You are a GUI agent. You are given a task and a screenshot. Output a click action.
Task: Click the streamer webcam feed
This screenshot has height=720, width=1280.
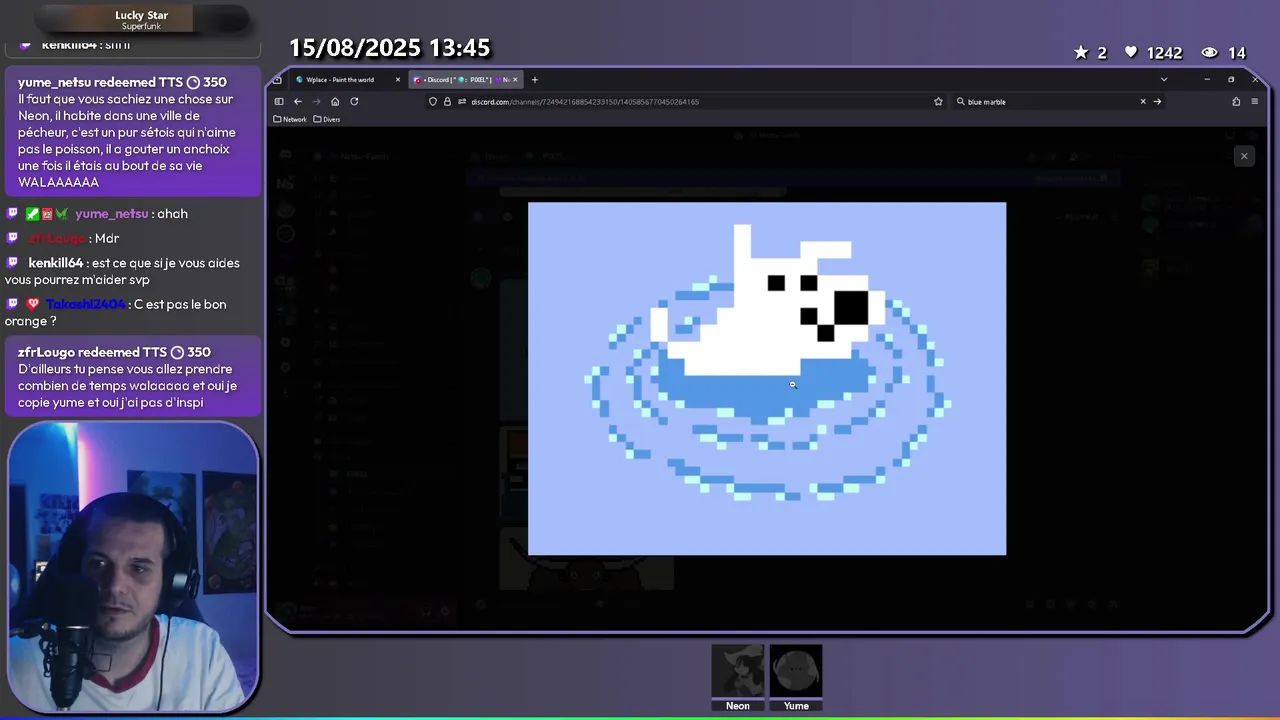[132, 565]
